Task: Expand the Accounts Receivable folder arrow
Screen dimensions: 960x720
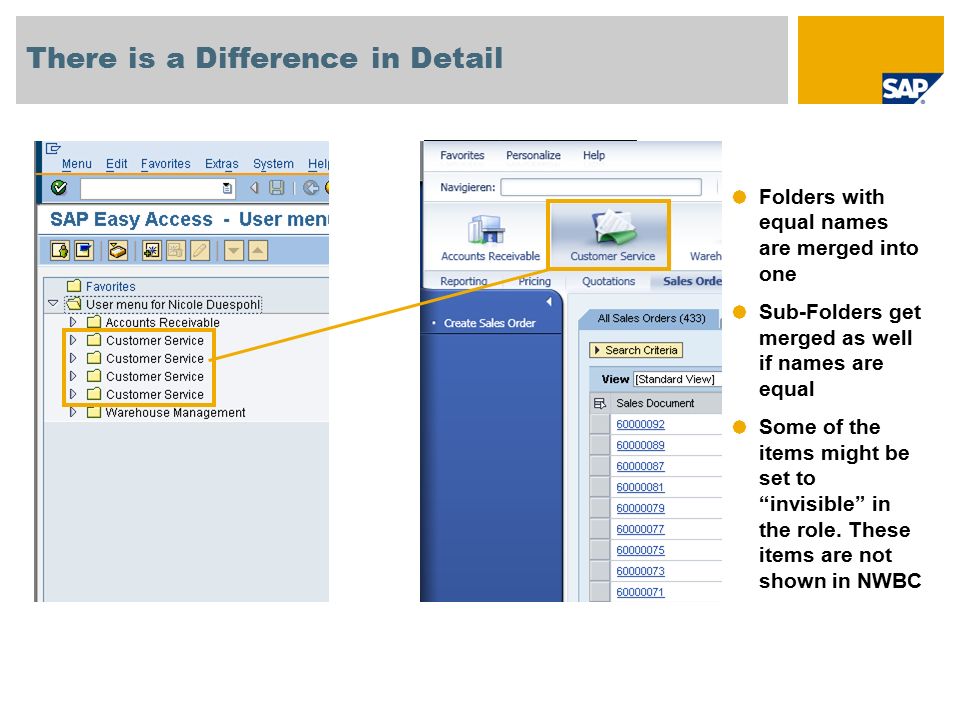Action: (x=73, y=321)
